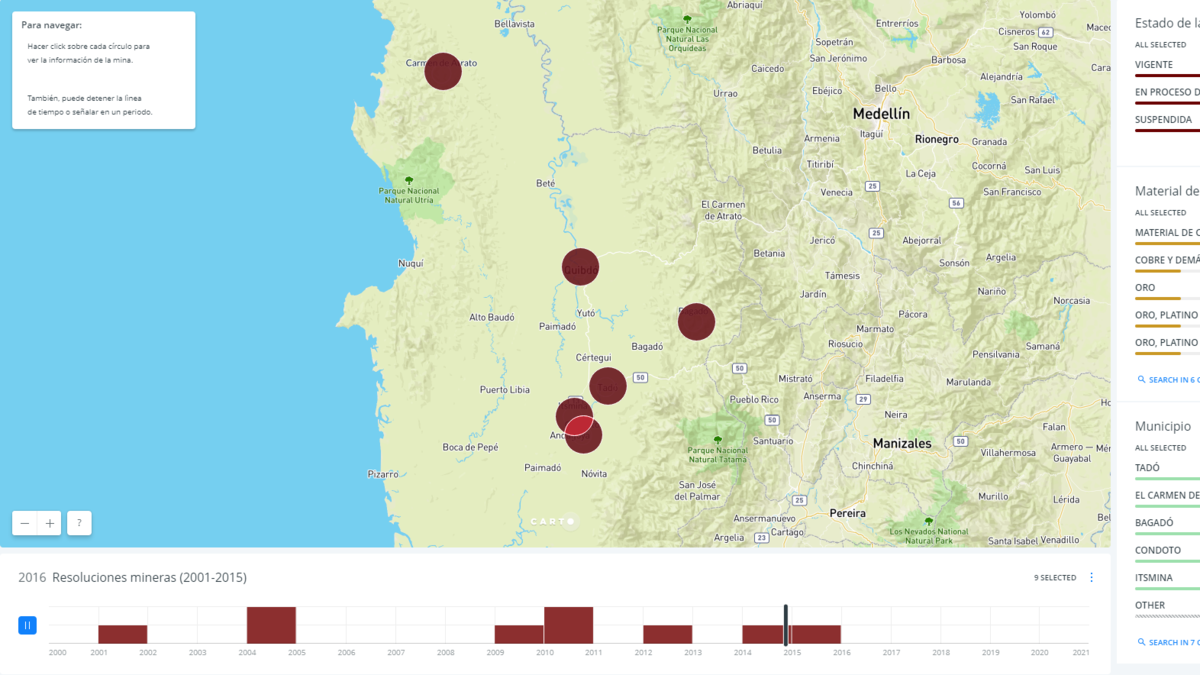Click the mine circle near Carmen de Atrato

coord(443,71)
